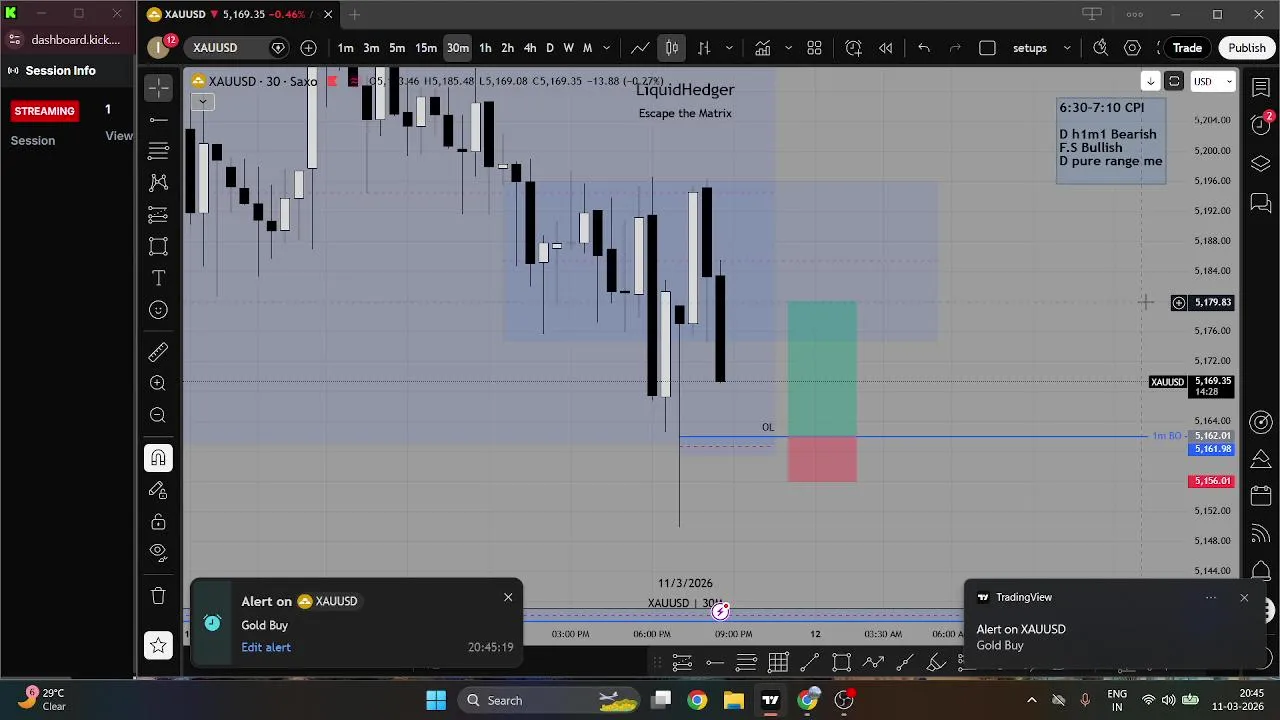This screenshot has width=1280, height=720.
Task: Open the Fibonacci retracement tools group
Action: coord(158,152)
